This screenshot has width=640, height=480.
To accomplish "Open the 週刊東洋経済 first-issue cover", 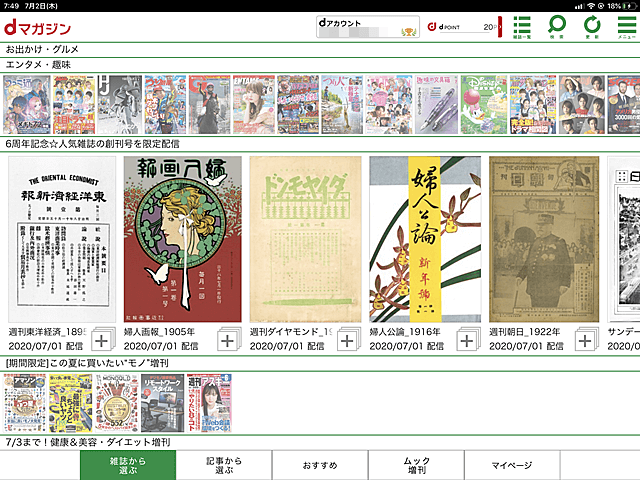I will click(x=62, y=240).
